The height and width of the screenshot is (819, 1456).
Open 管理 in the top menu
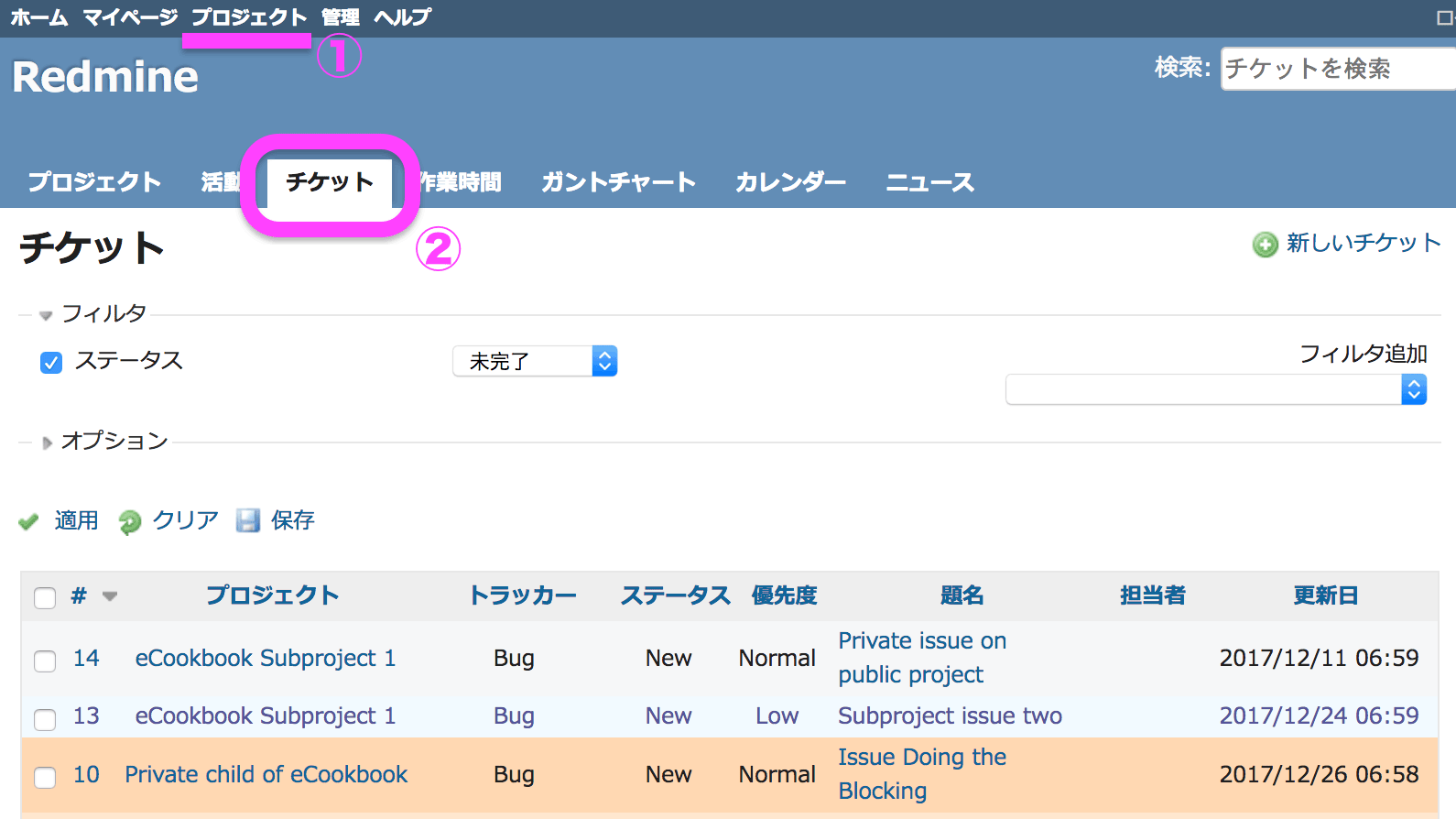pos(341,17)
